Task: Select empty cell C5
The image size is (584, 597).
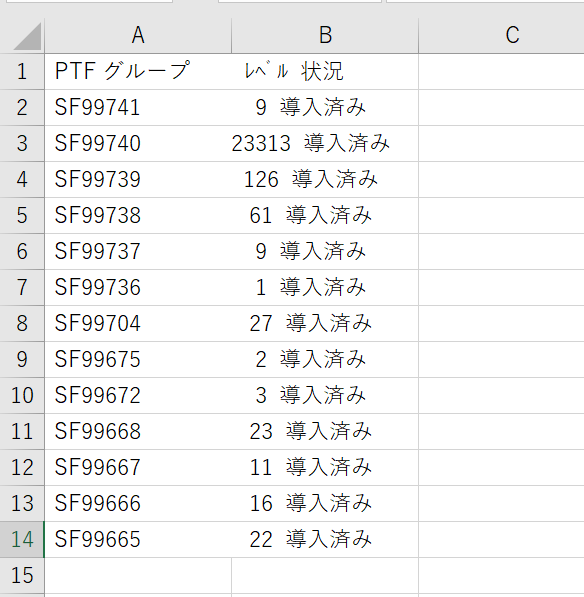Action: pos(501,215)
